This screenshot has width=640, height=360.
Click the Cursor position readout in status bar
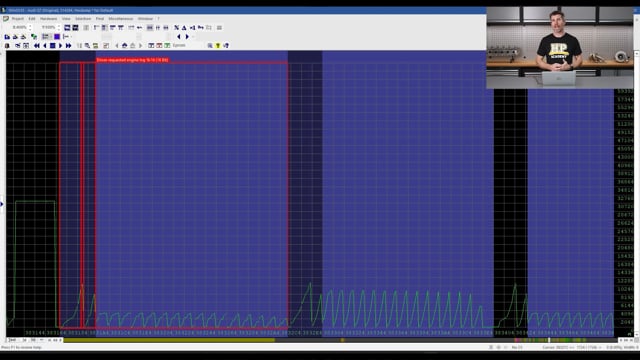[572, 347]
